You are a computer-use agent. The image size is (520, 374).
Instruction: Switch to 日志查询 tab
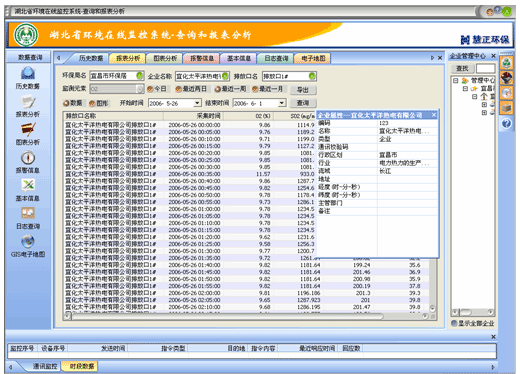point(276,58)
